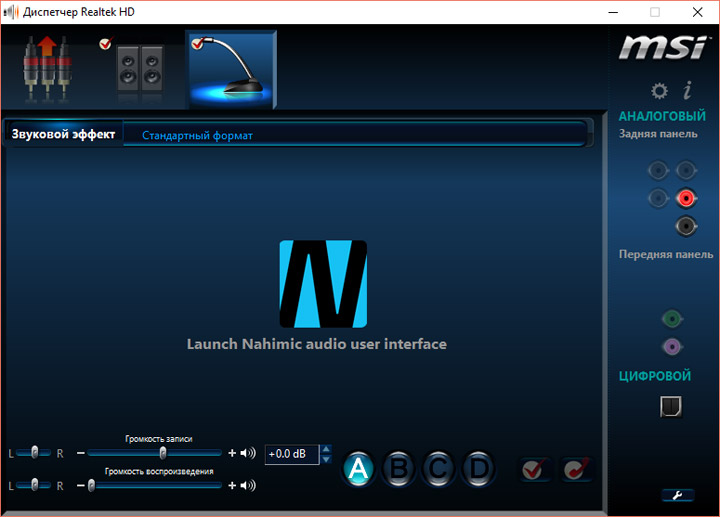Mute recording volume speaker icon
Image resolution: width=720 pixels, height=517 pixels.
click(248, 453)
